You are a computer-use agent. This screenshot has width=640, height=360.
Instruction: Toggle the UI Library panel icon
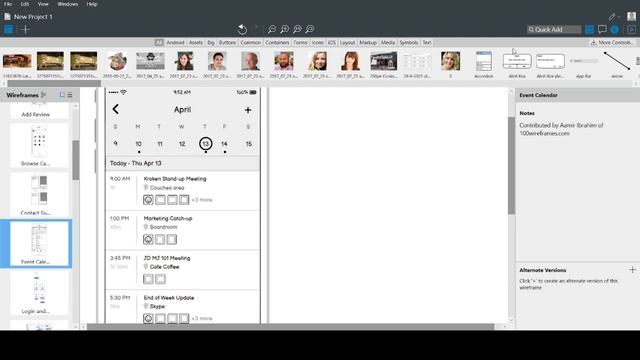[589, 29]
